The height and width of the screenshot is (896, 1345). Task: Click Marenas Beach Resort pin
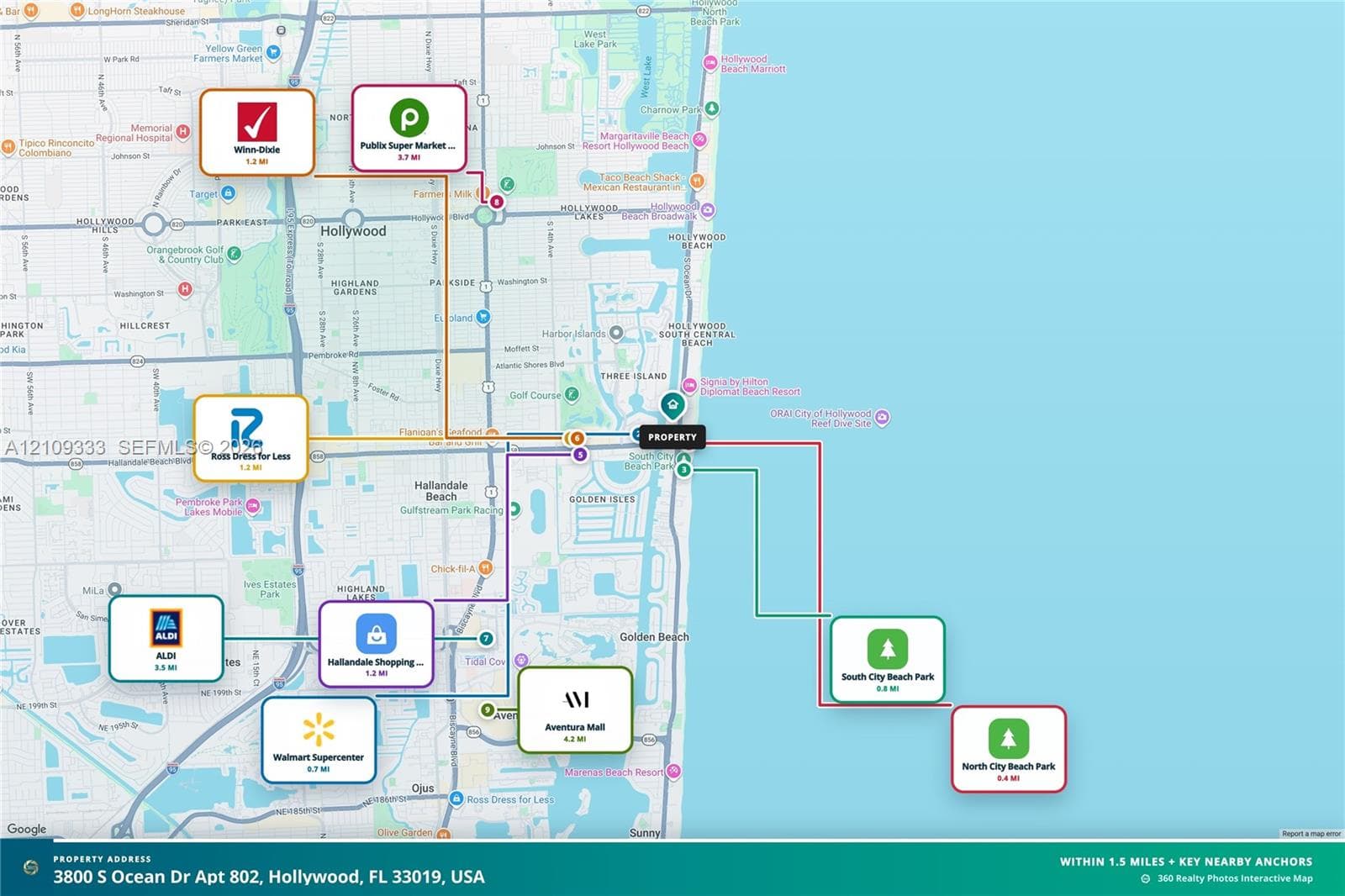coord(673,772)
